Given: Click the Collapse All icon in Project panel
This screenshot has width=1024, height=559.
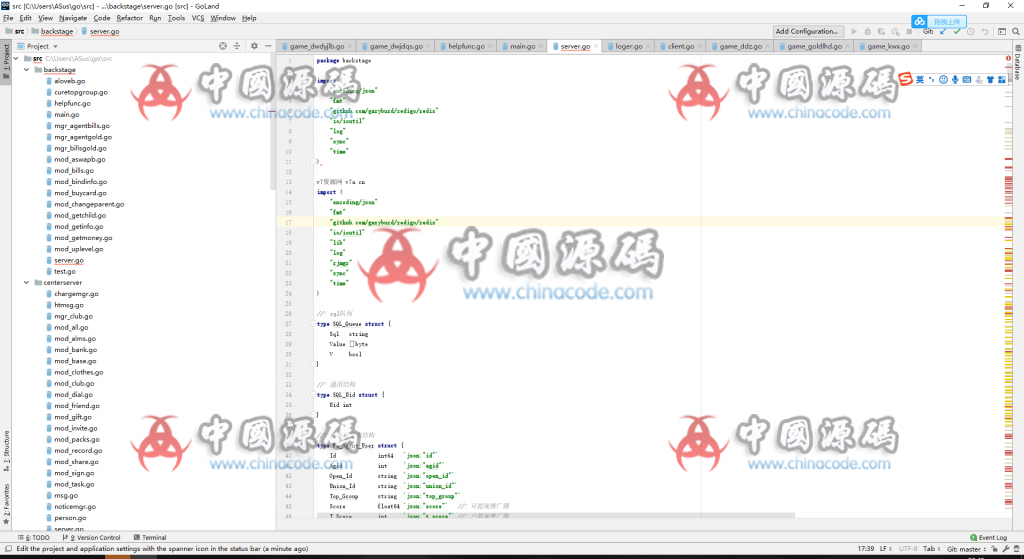Looking at the screenshot, I should 236,46.
